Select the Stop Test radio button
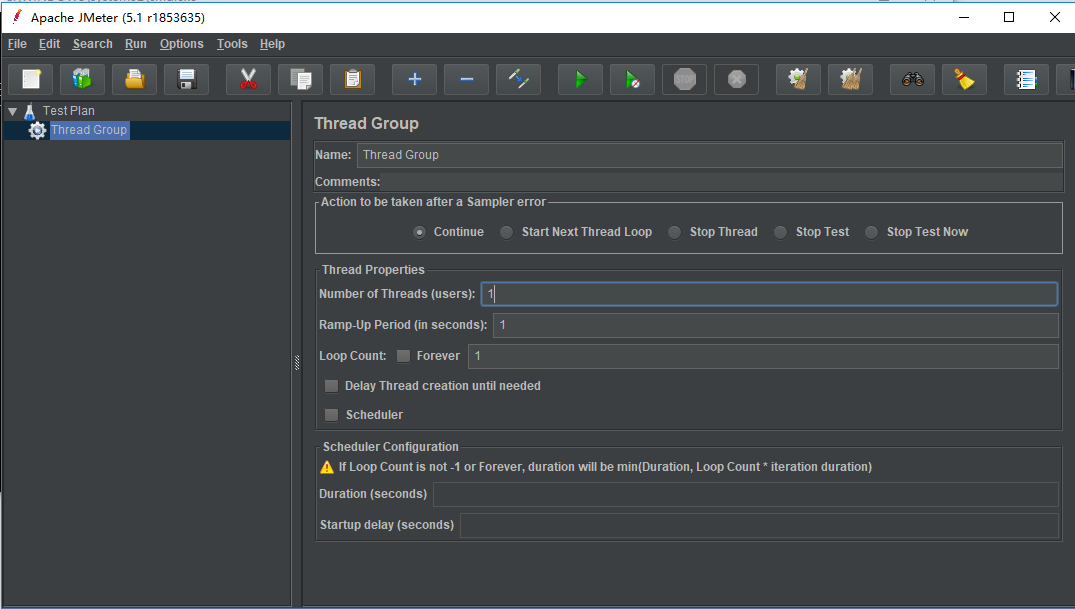The image size is (1075, 609). pos(780,232)
